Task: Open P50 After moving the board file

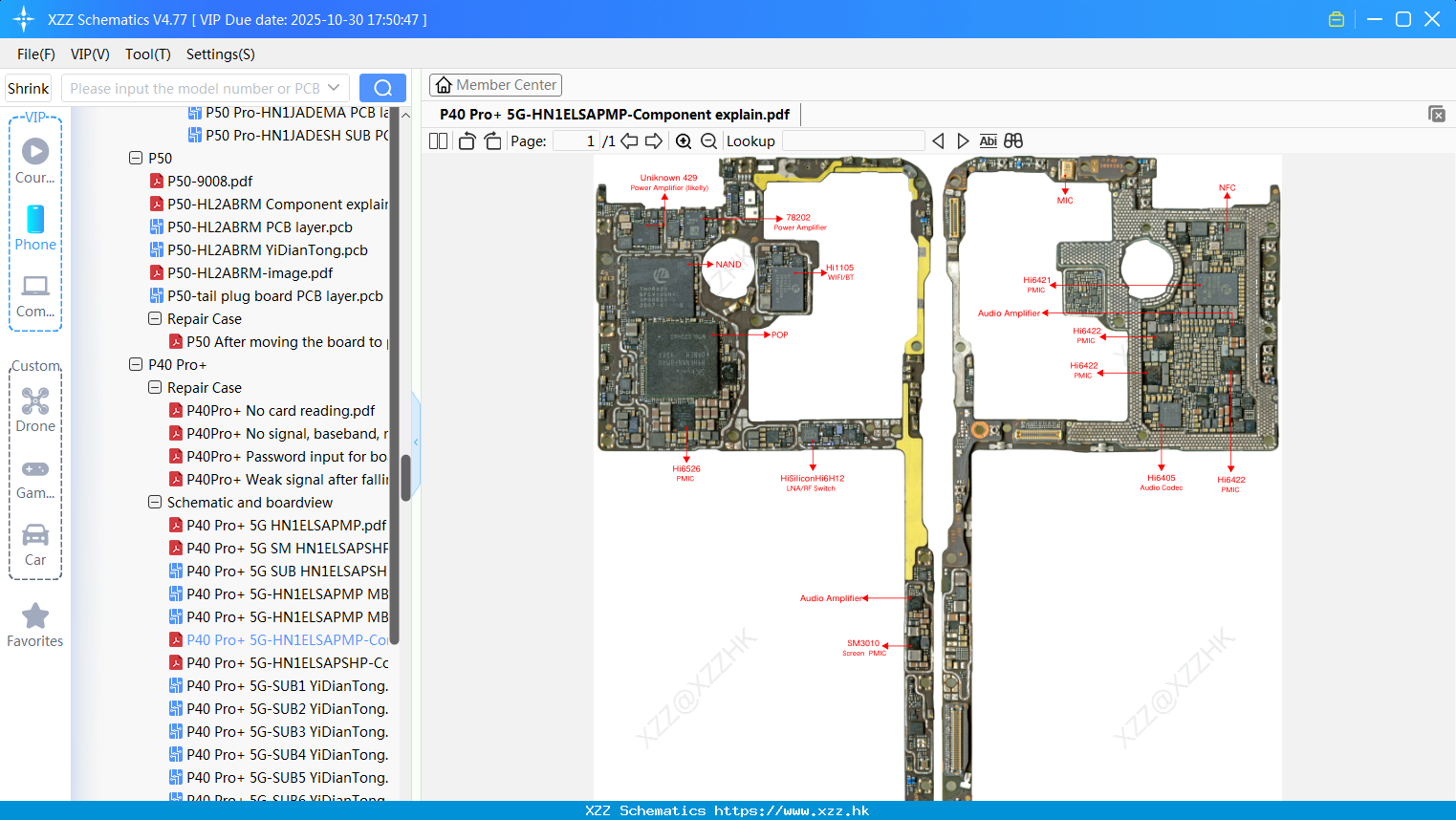Action: click(279, 341)
